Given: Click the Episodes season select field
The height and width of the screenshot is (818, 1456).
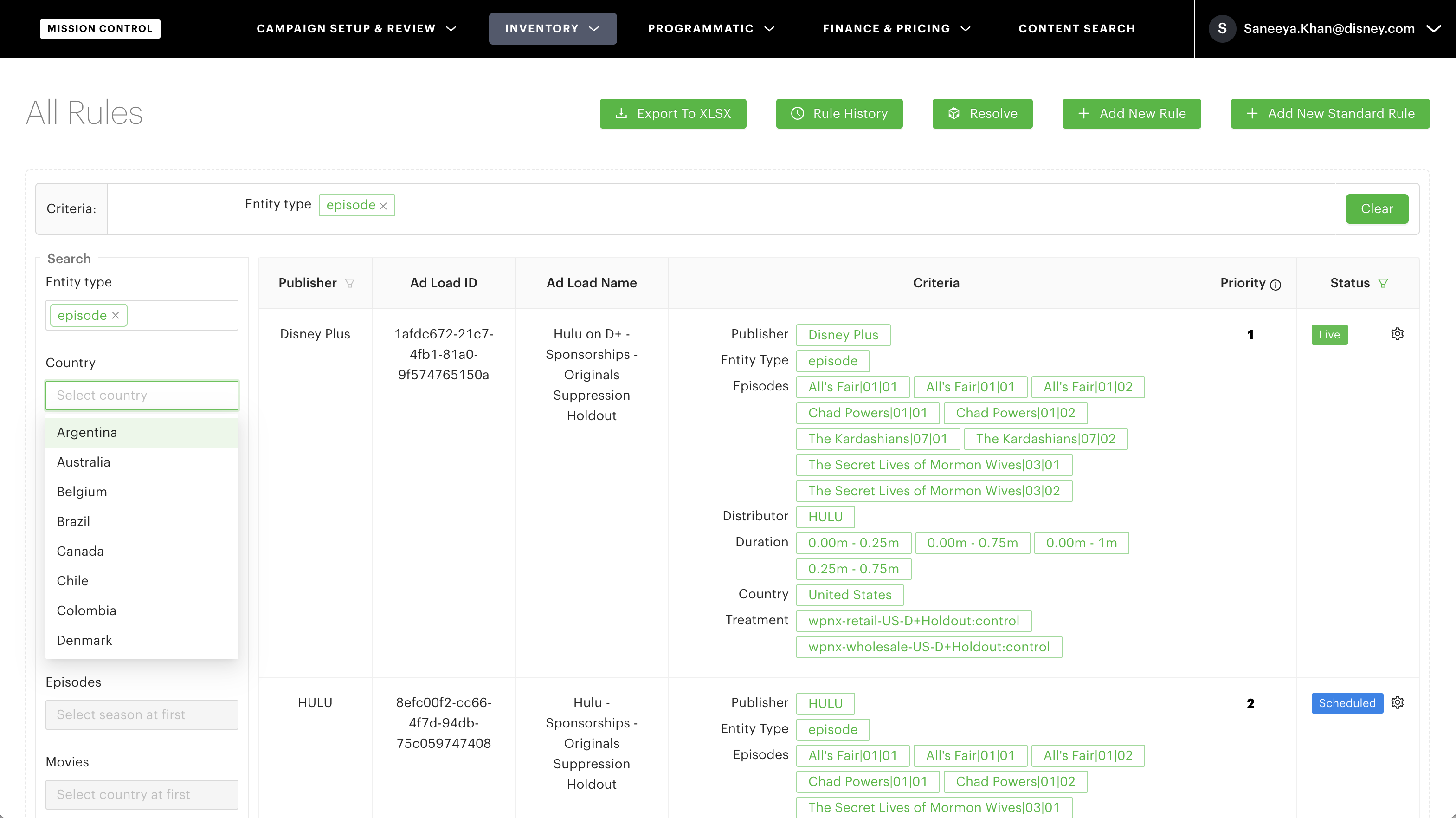Looking at the screenshot, I should tap(142, 714).
